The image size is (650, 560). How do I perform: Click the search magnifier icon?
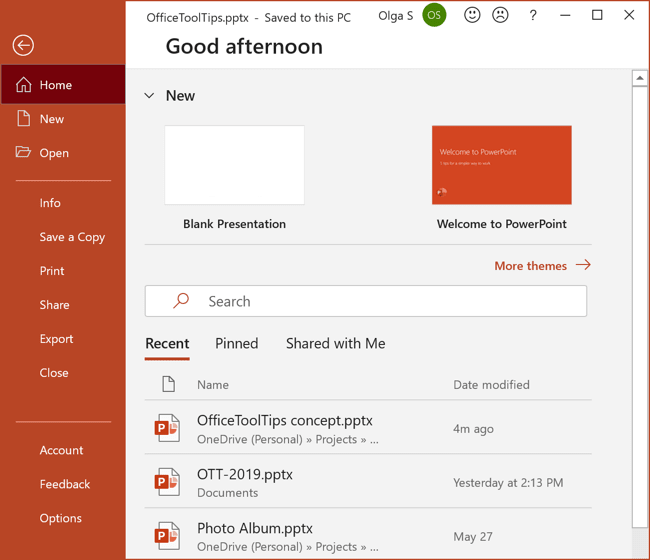181,301
